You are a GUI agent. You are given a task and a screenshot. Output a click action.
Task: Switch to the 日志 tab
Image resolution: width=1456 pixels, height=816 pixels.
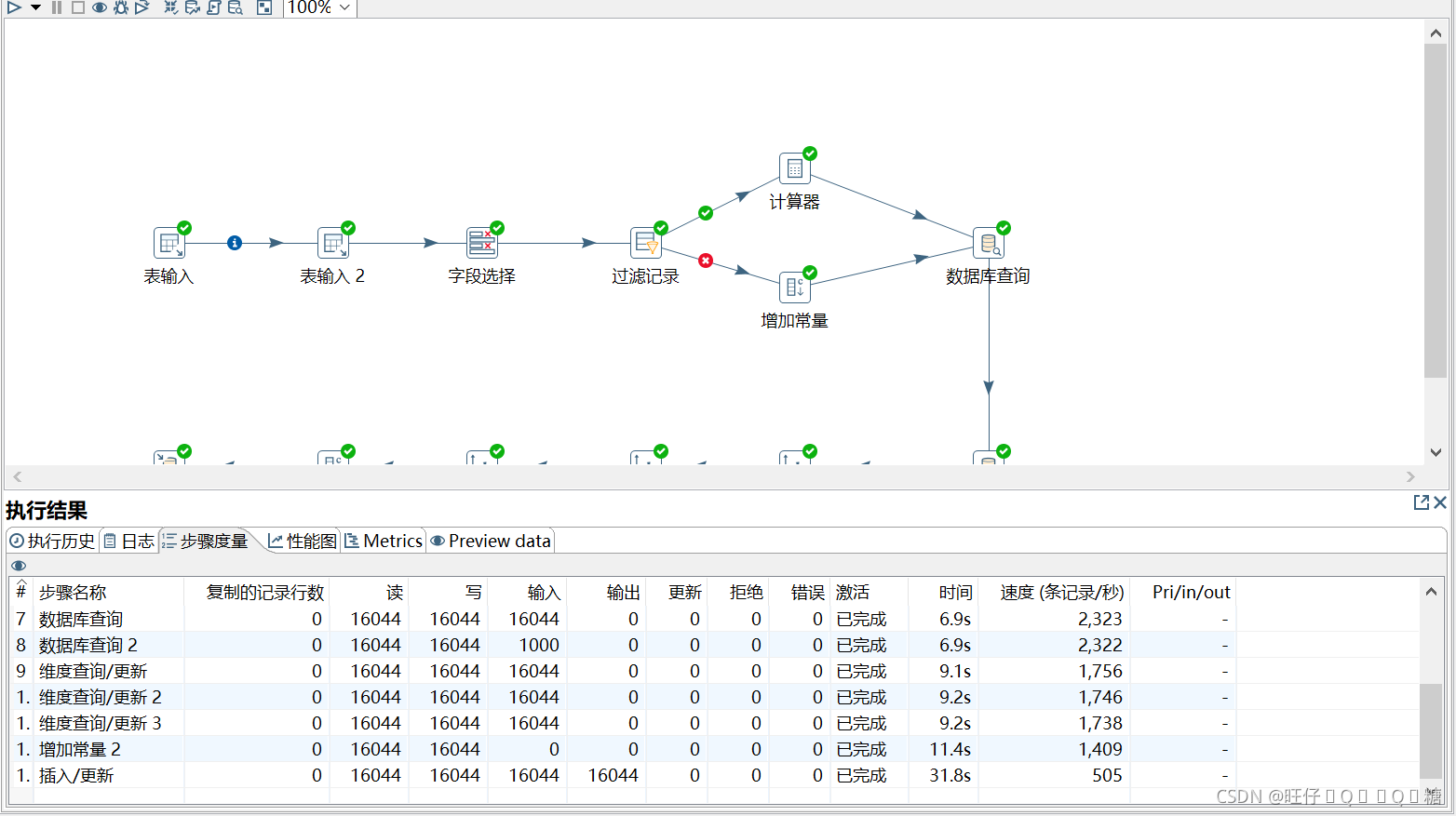tap(128, 541)
